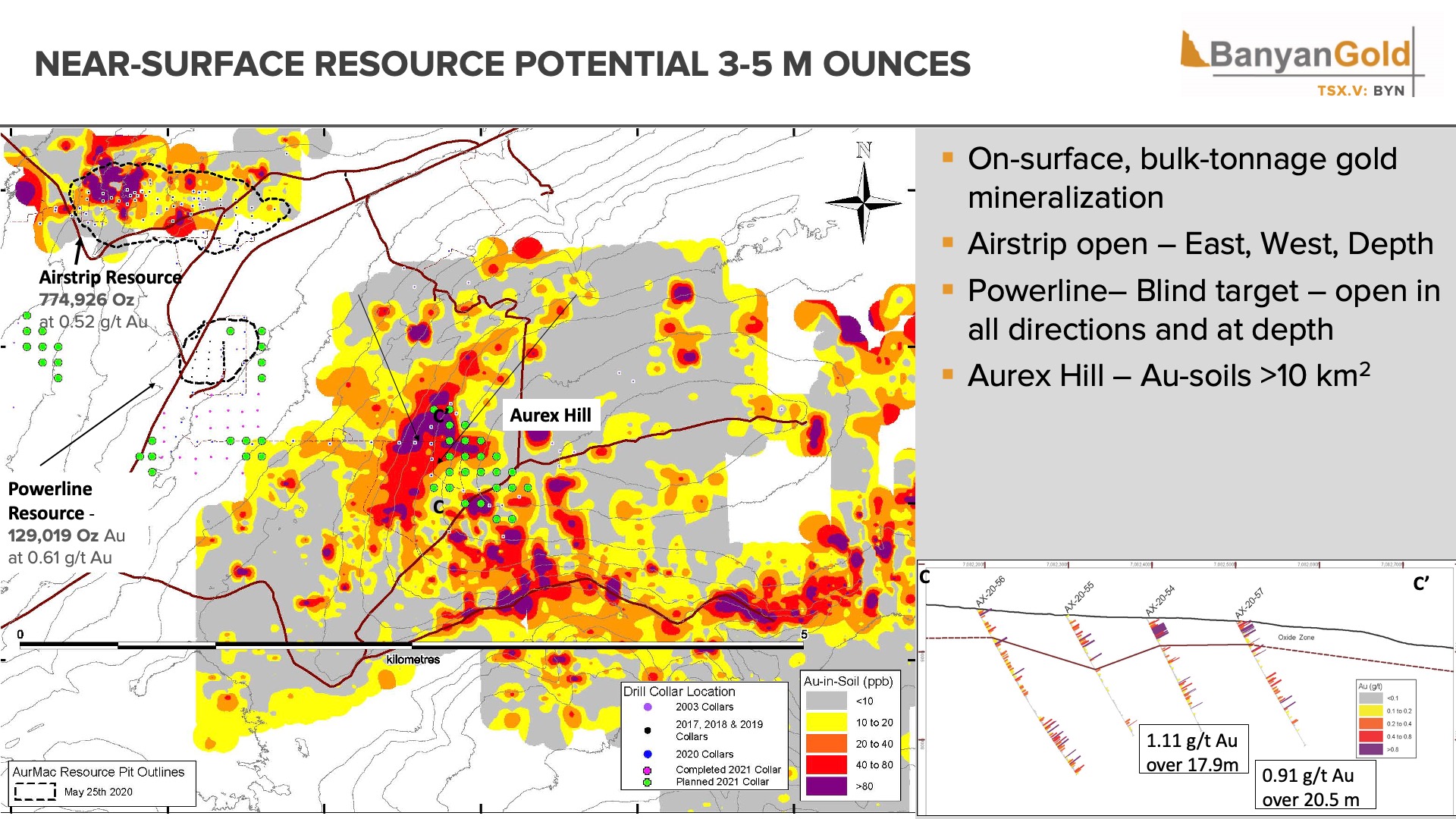Viewport: 1456px width, 819px height.
Task: Click the 2020 Collars blue legend marker
Action: point(648,754)
